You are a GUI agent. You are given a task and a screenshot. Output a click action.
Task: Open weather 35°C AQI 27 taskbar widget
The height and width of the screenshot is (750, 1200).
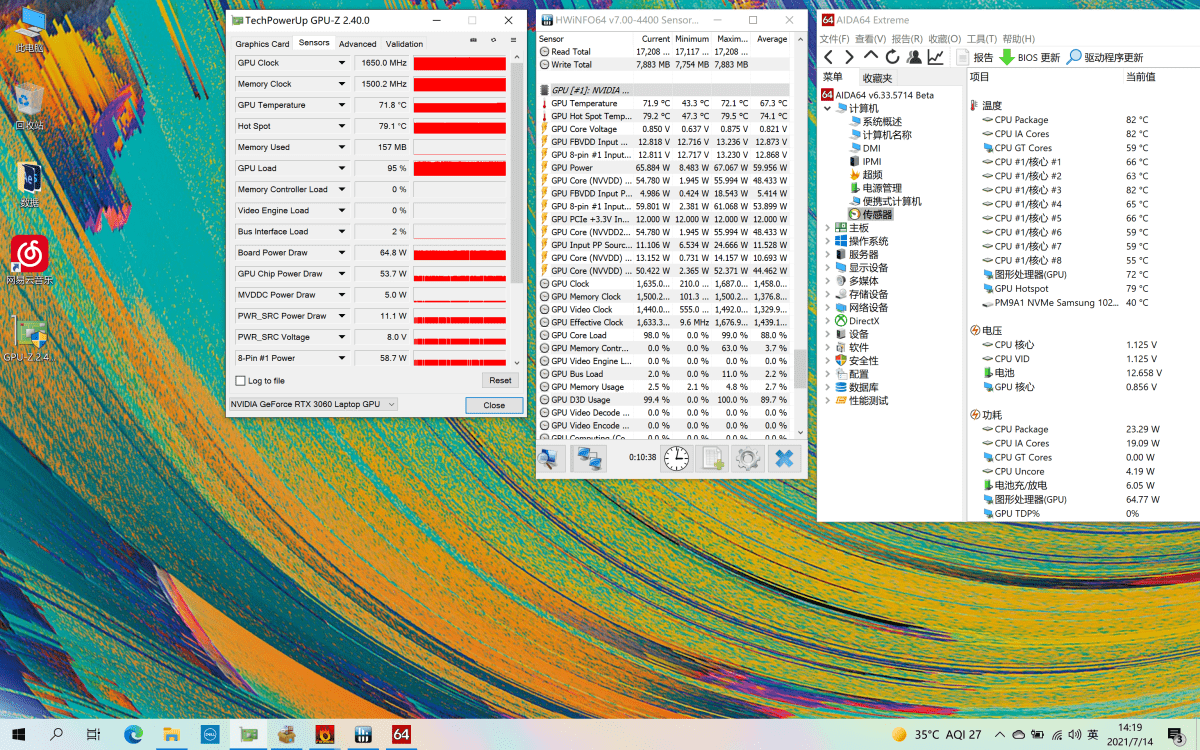click(936, 735)
